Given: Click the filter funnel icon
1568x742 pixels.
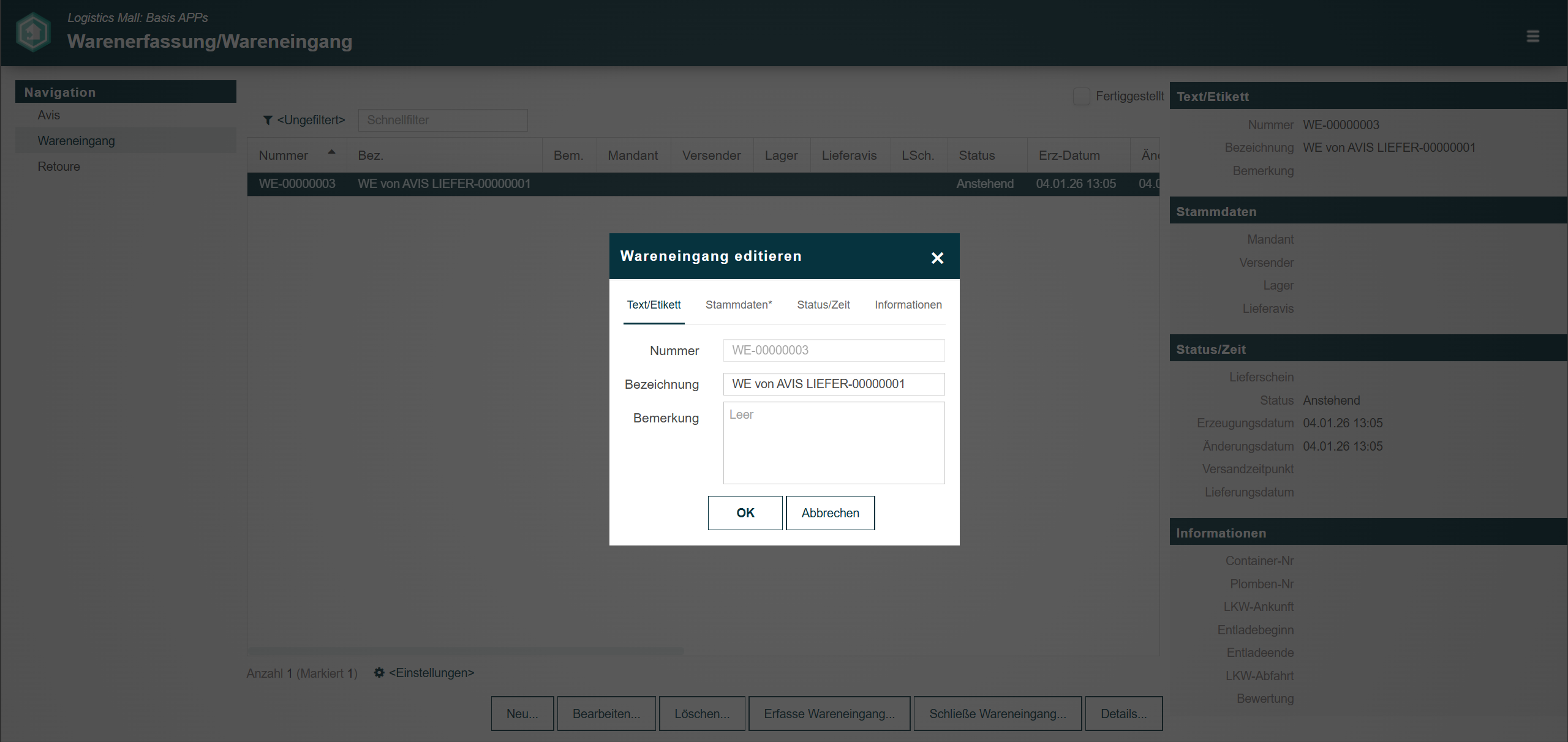Looking at the screenshot, I should coord(268,120).
